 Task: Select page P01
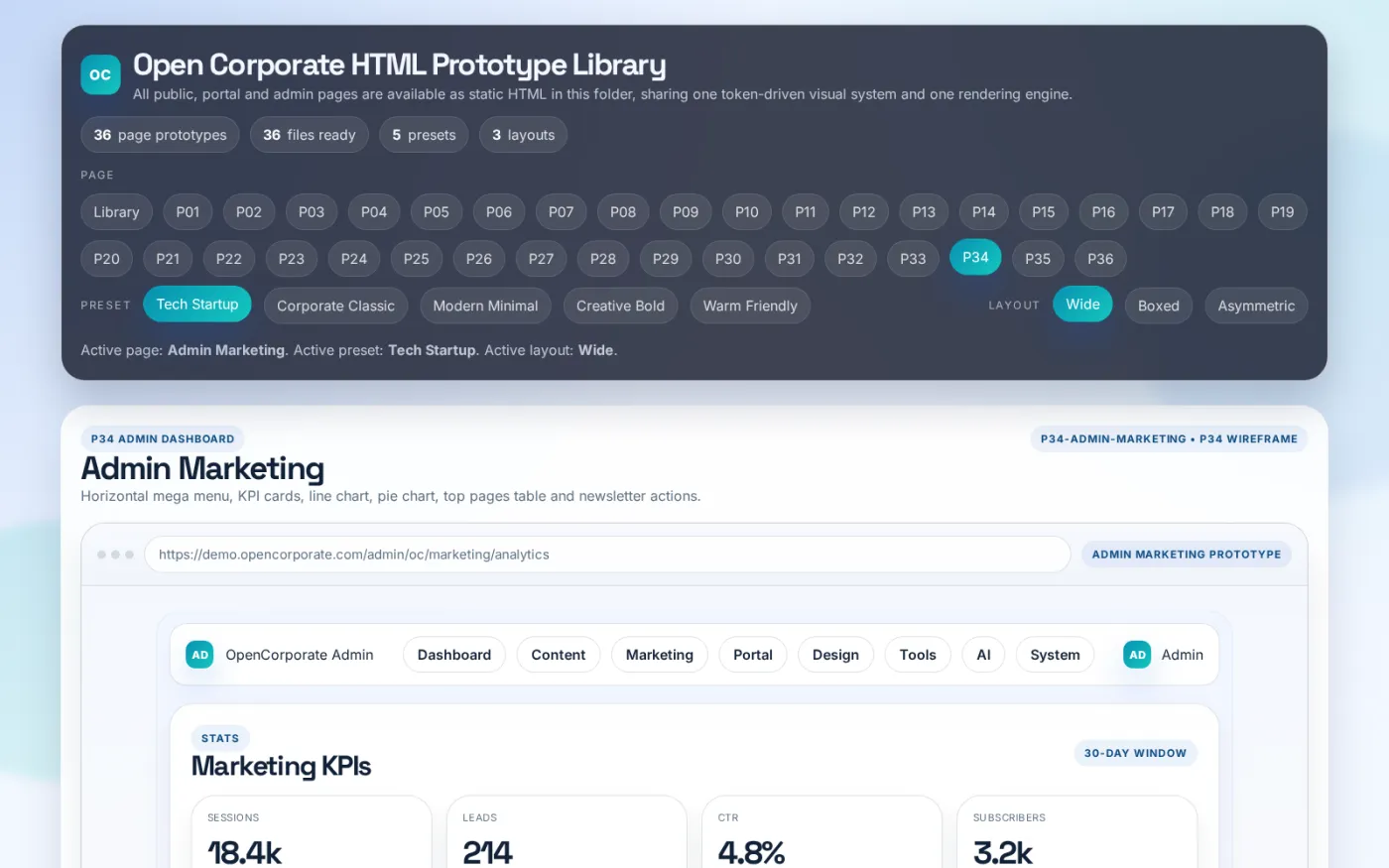click(188, 211)
